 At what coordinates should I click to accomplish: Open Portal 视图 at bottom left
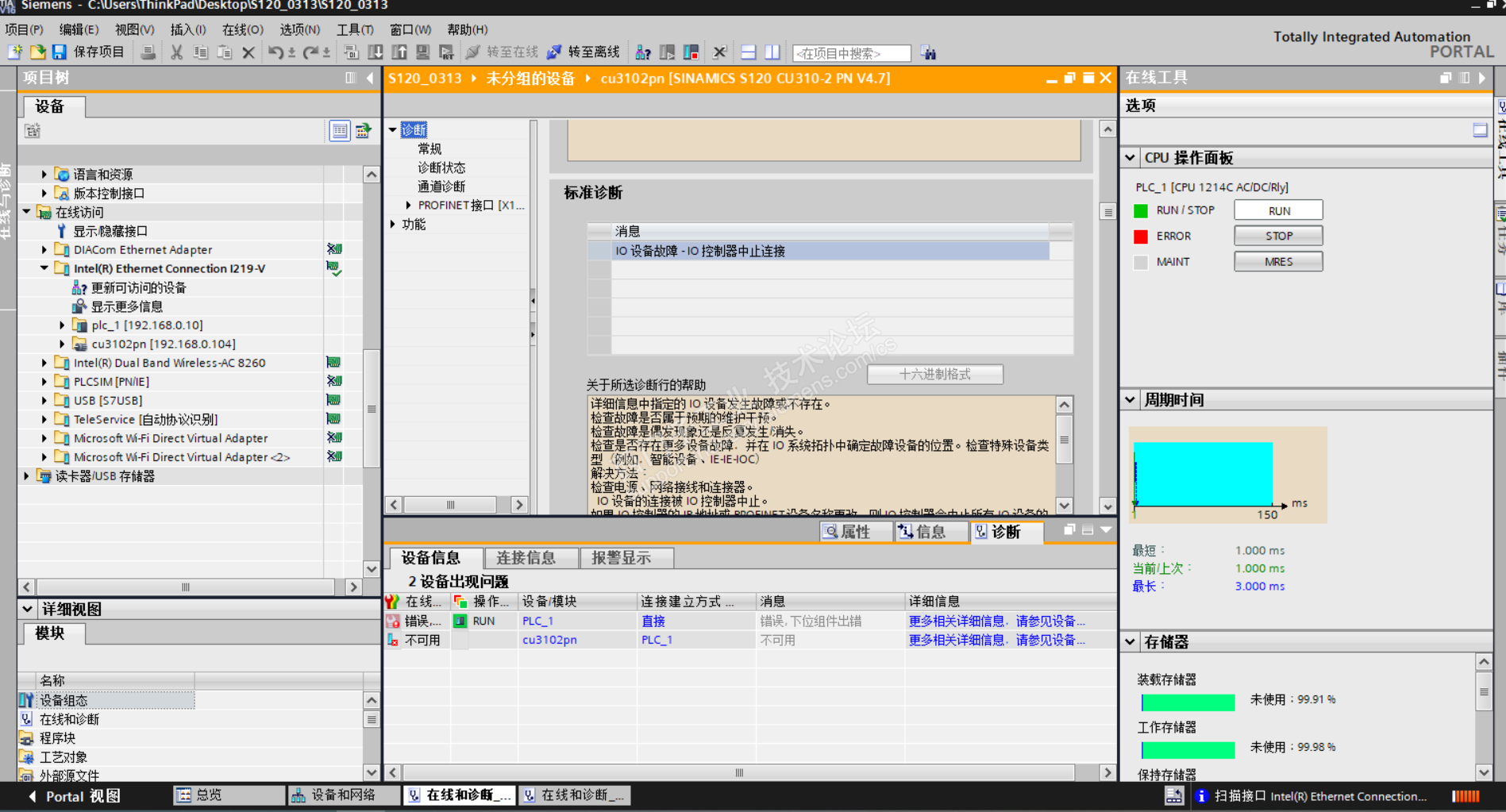(74, 796)
